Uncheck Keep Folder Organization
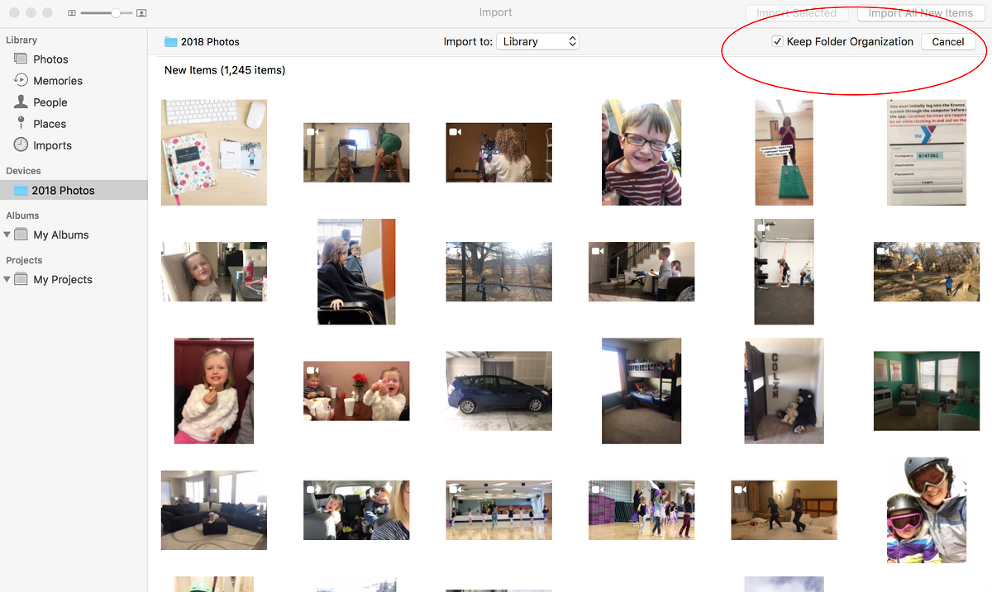The width and height of the screenshot is (992, 592). [x=777, y=41]
